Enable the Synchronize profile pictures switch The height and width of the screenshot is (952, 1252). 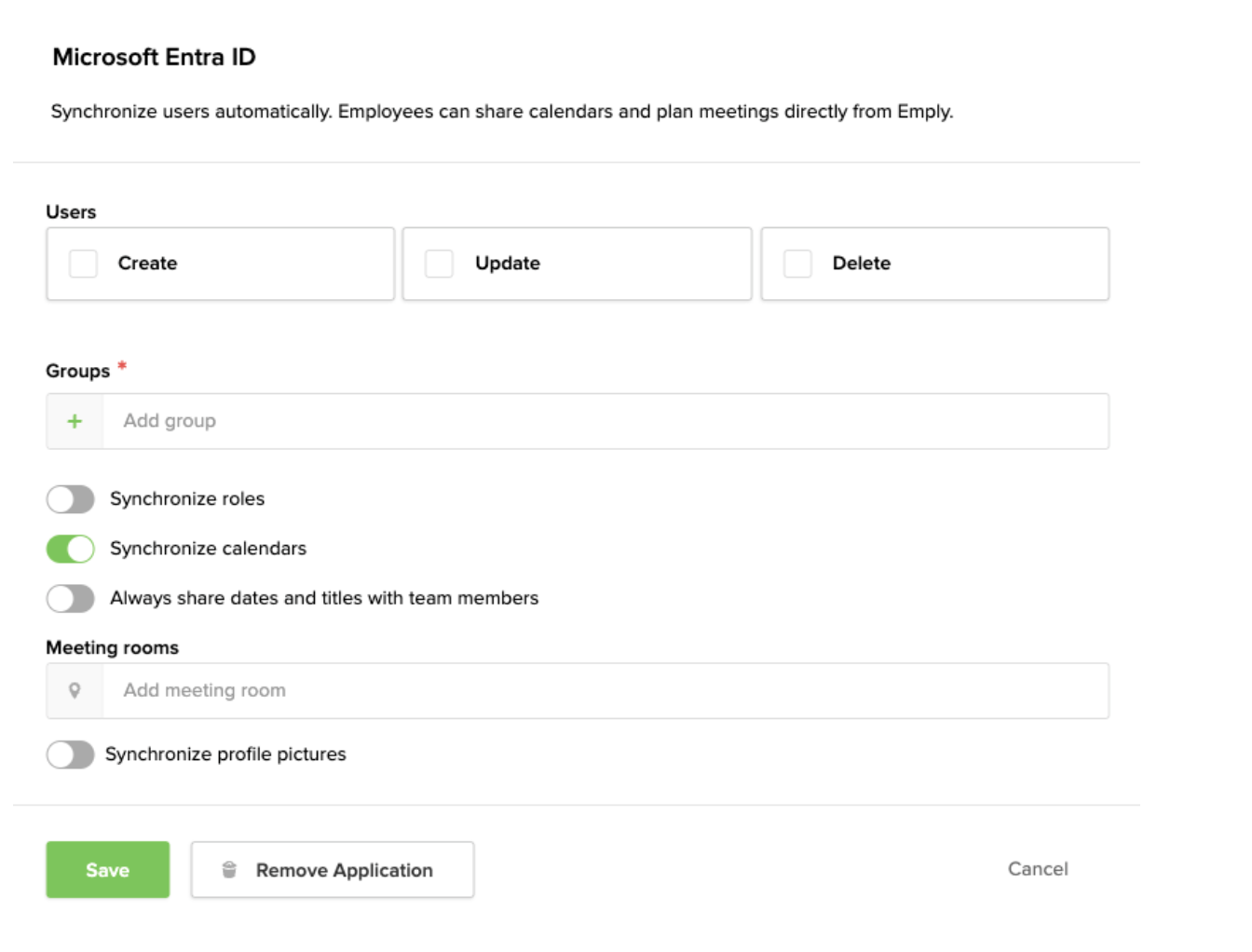pos(71,755)
